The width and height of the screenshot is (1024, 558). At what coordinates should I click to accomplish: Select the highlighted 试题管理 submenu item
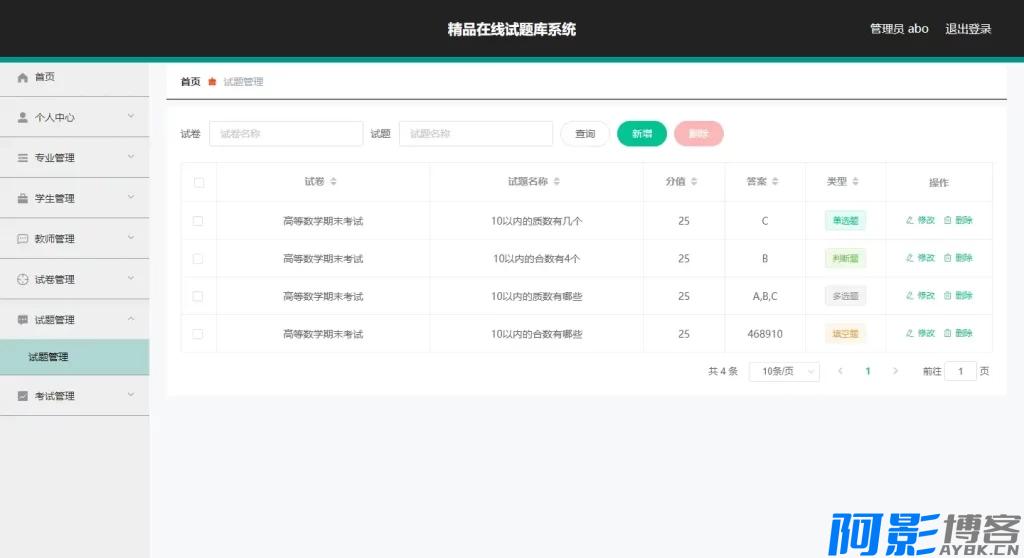coord(74,357)
